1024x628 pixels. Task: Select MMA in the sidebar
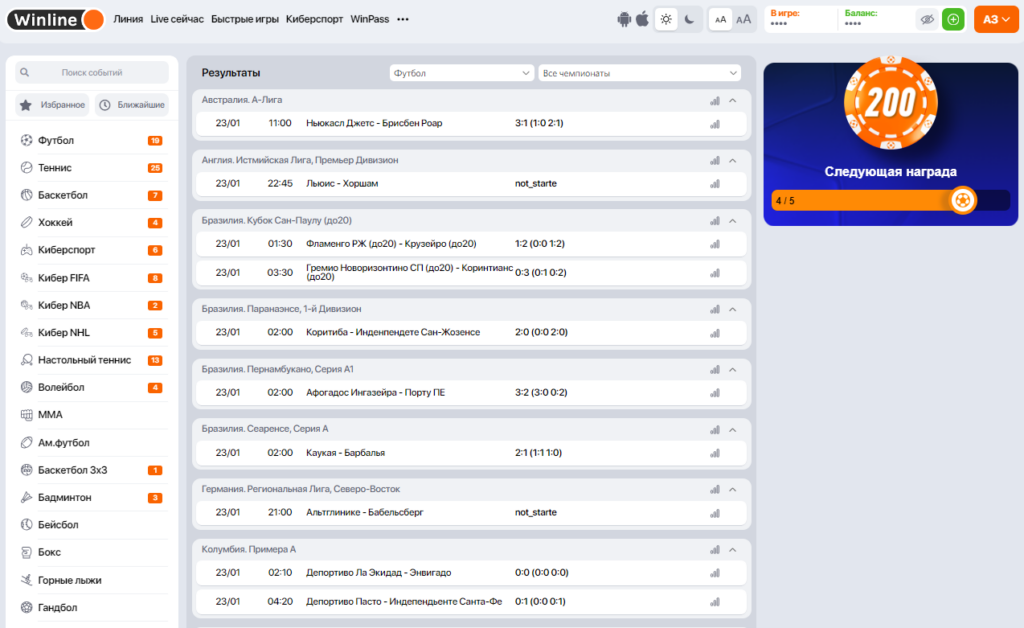[x=92, y=415]
